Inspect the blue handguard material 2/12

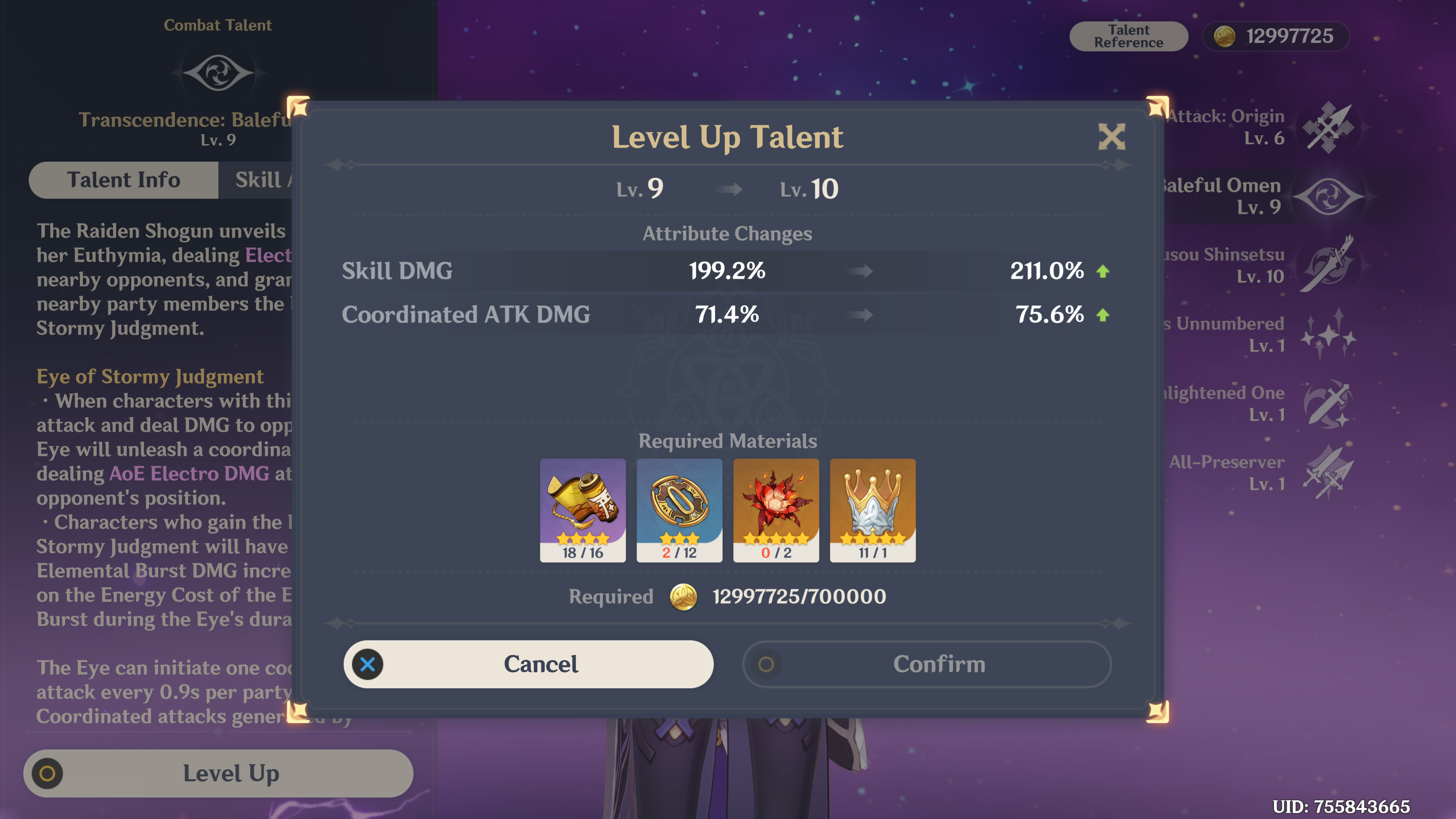pos(679,510)
